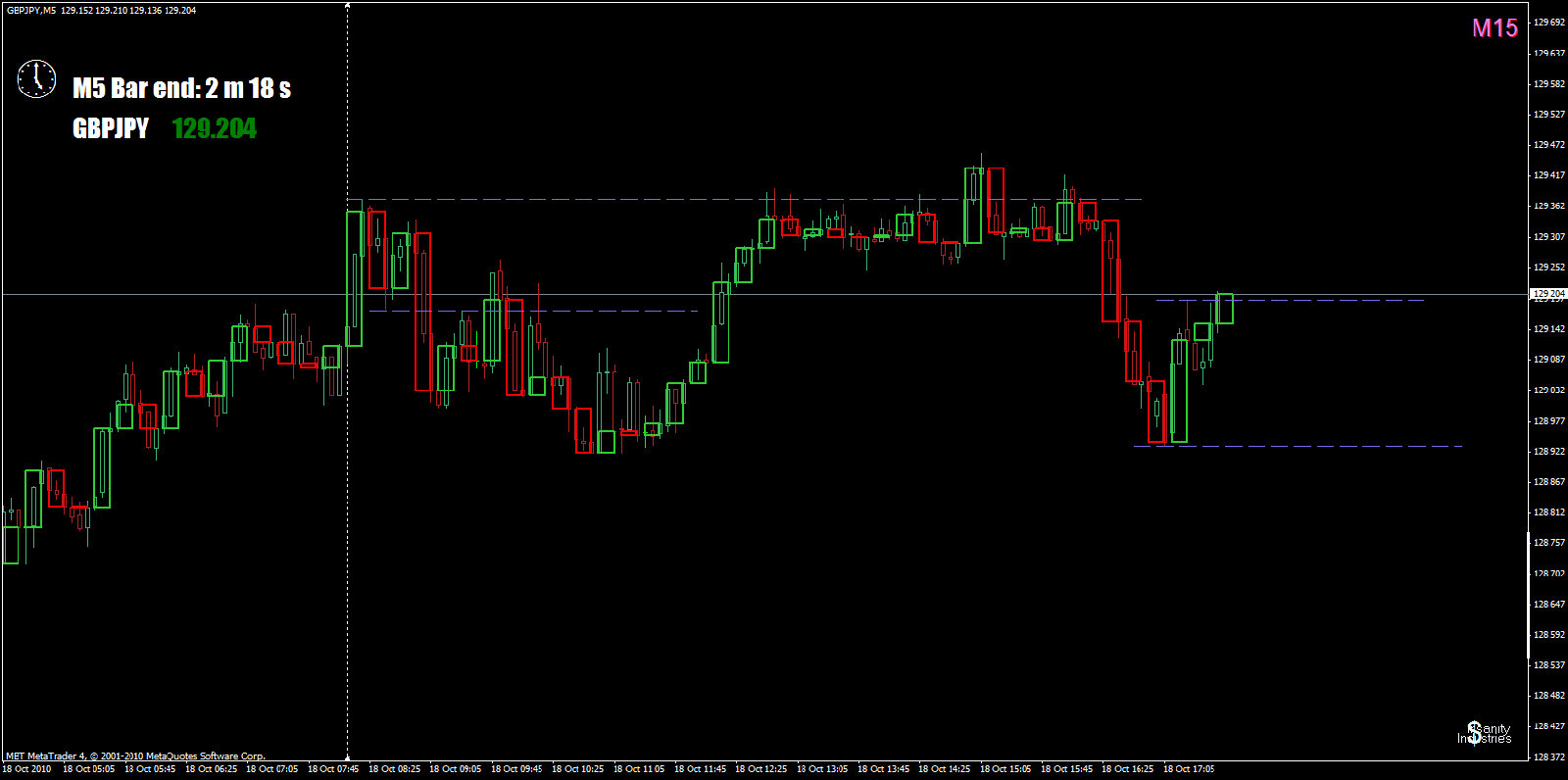Click the 128.647 price axis label
This screenshot has height=780, width=1568.
[1549, 604]
